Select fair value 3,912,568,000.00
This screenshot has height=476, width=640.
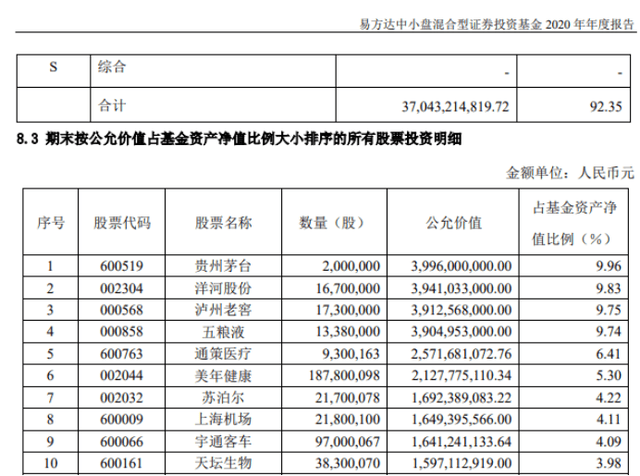[461, 310]
